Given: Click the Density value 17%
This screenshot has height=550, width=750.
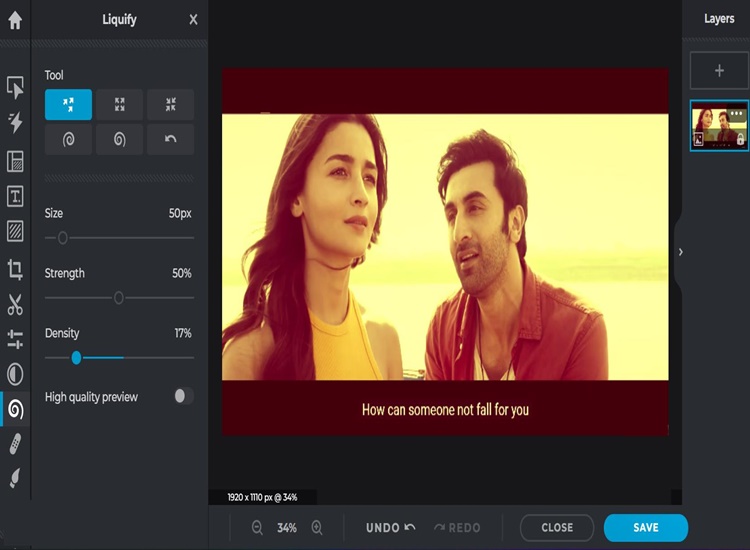Looking at the screenshot, I should [183, 333].
